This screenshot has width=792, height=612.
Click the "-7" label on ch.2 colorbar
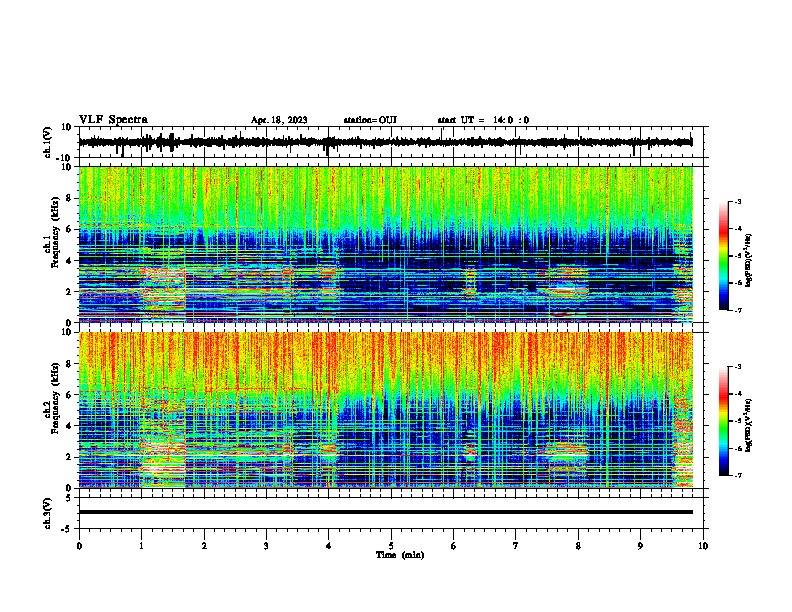pyautogui.click(x=738, y=476)
